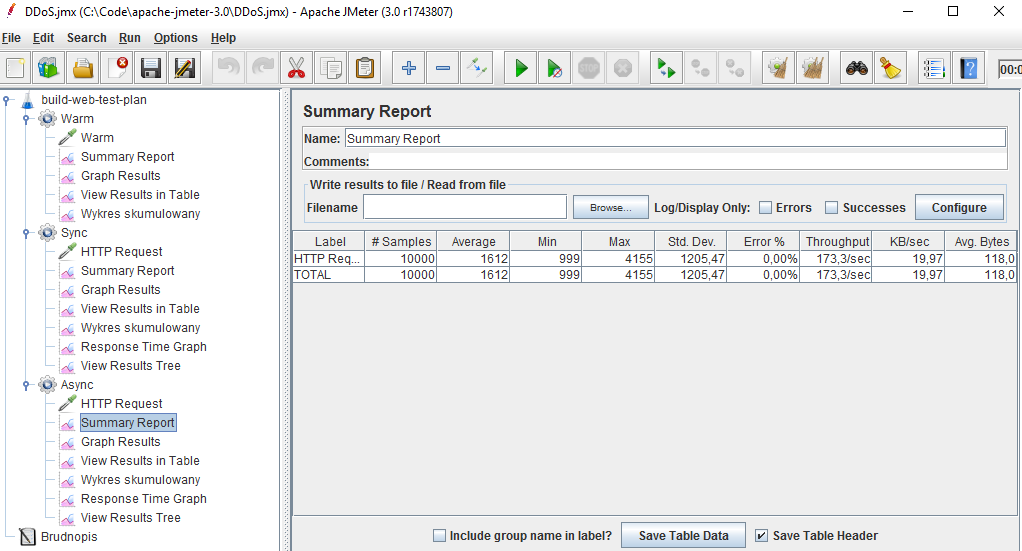Screen dimensions: 1022x551
Task: Collapse the build-web-test-plan root node
Action: (x=7, y=100)
